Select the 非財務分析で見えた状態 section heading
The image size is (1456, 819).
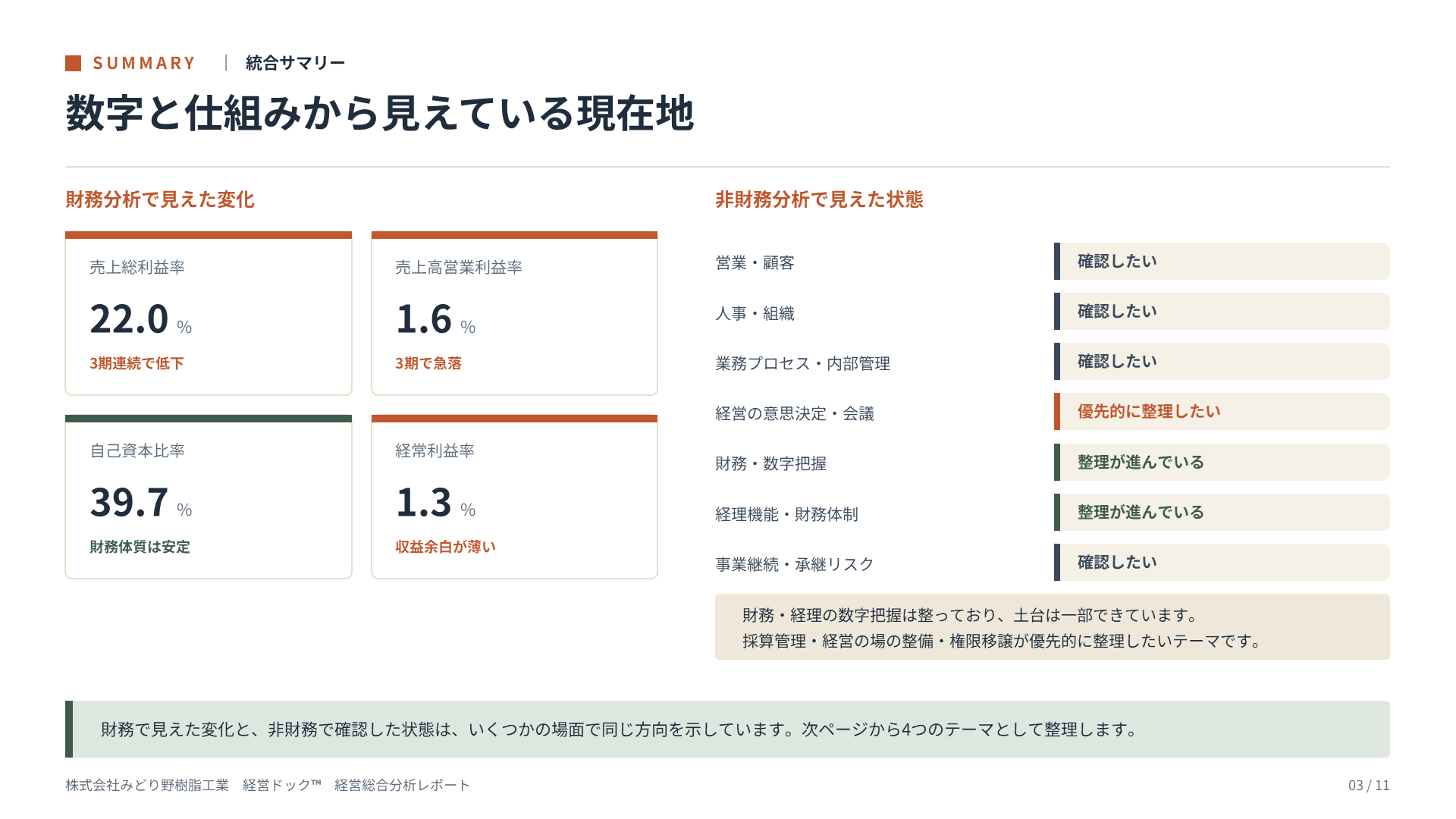819,199
